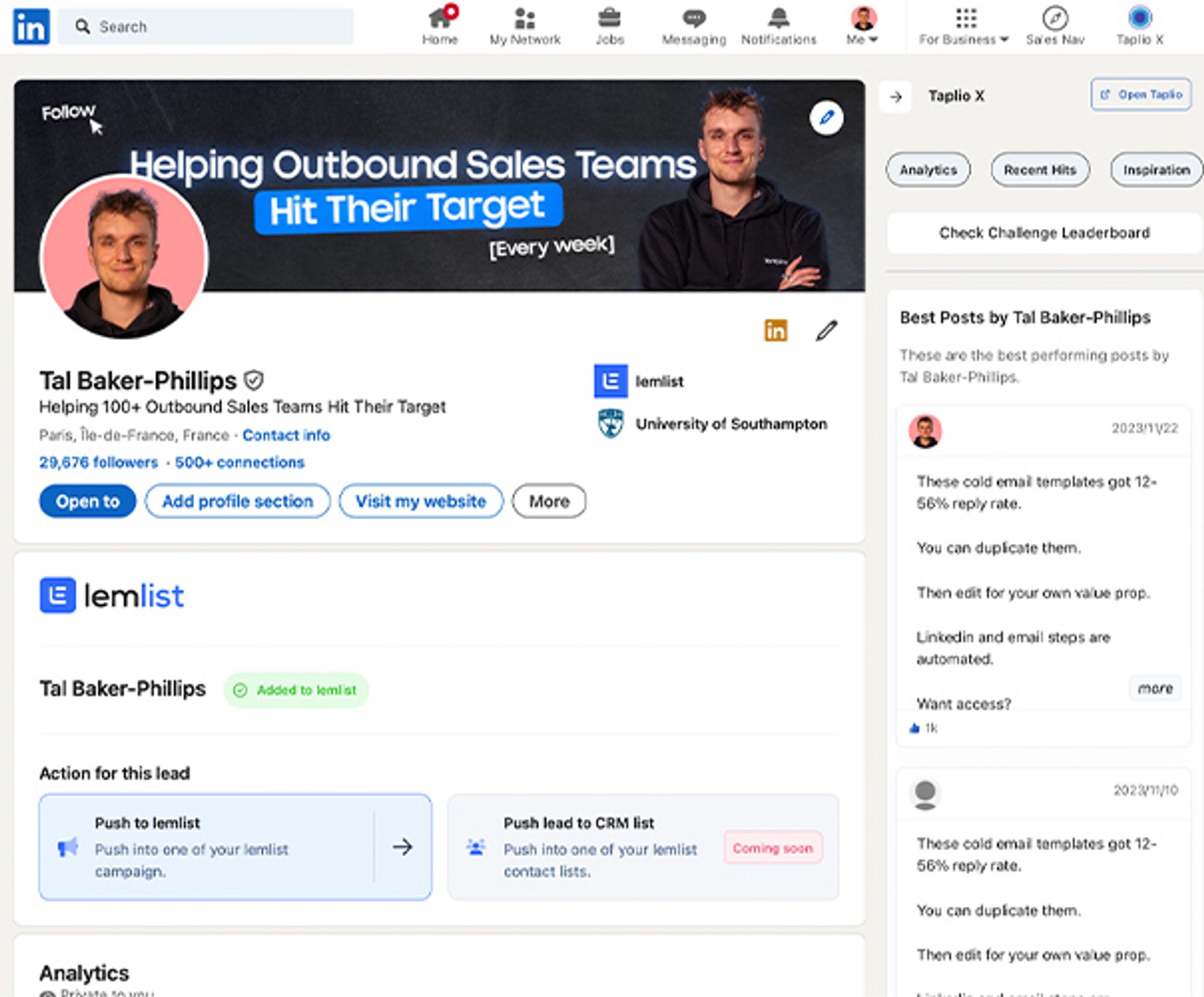Click the avatar on the 2023/11/22 post
Image resolution: width=1204 pixels, height=997 pixels.
click(925, 430)
